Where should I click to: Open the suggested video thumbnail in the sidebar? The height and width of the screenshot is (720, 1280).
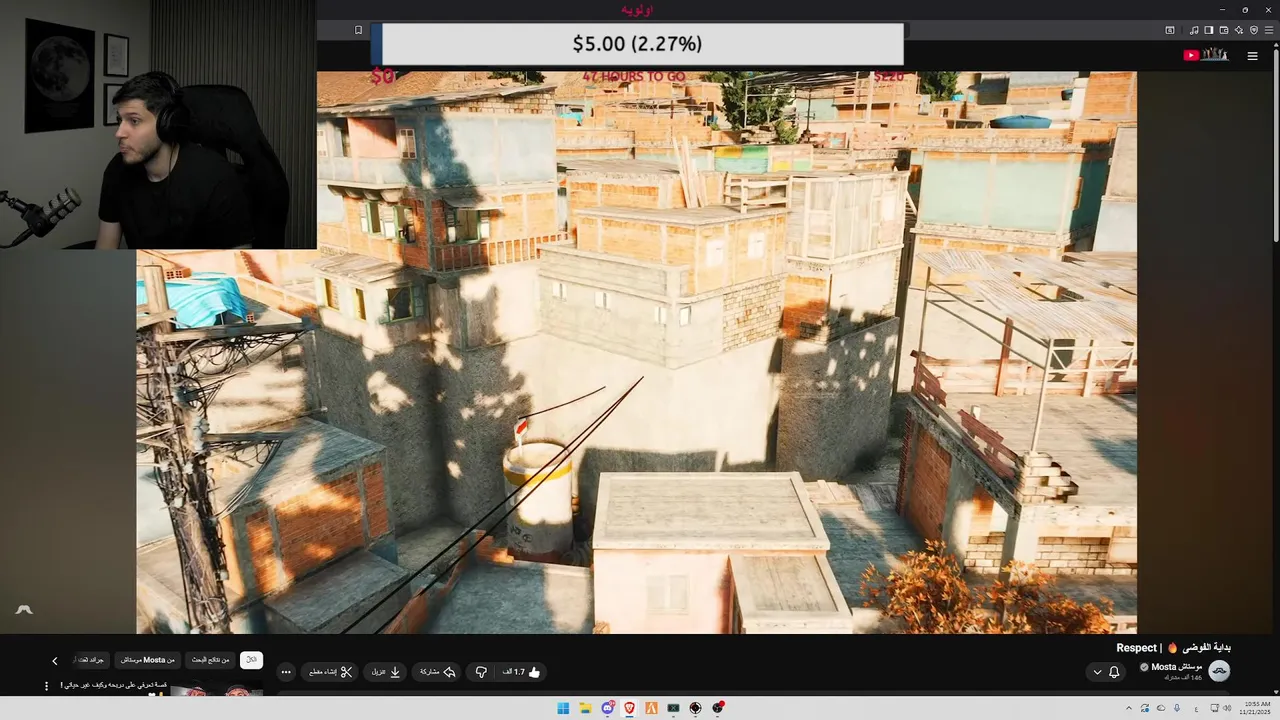tap(217, 689)
